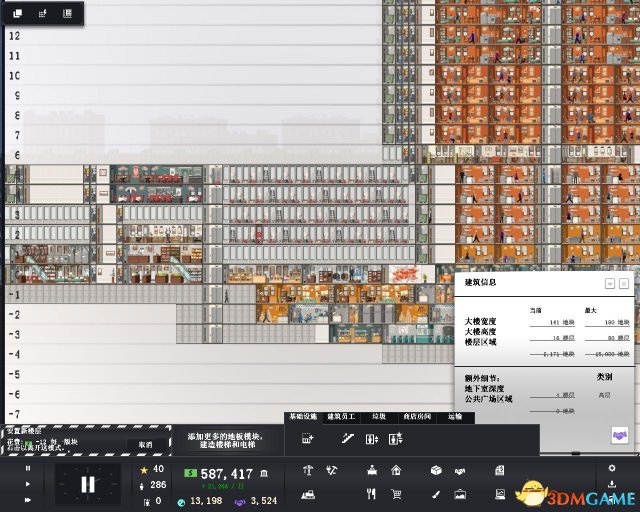Switch to the 运输 tab
Viewport: 640px width, 512px height.
455,417
